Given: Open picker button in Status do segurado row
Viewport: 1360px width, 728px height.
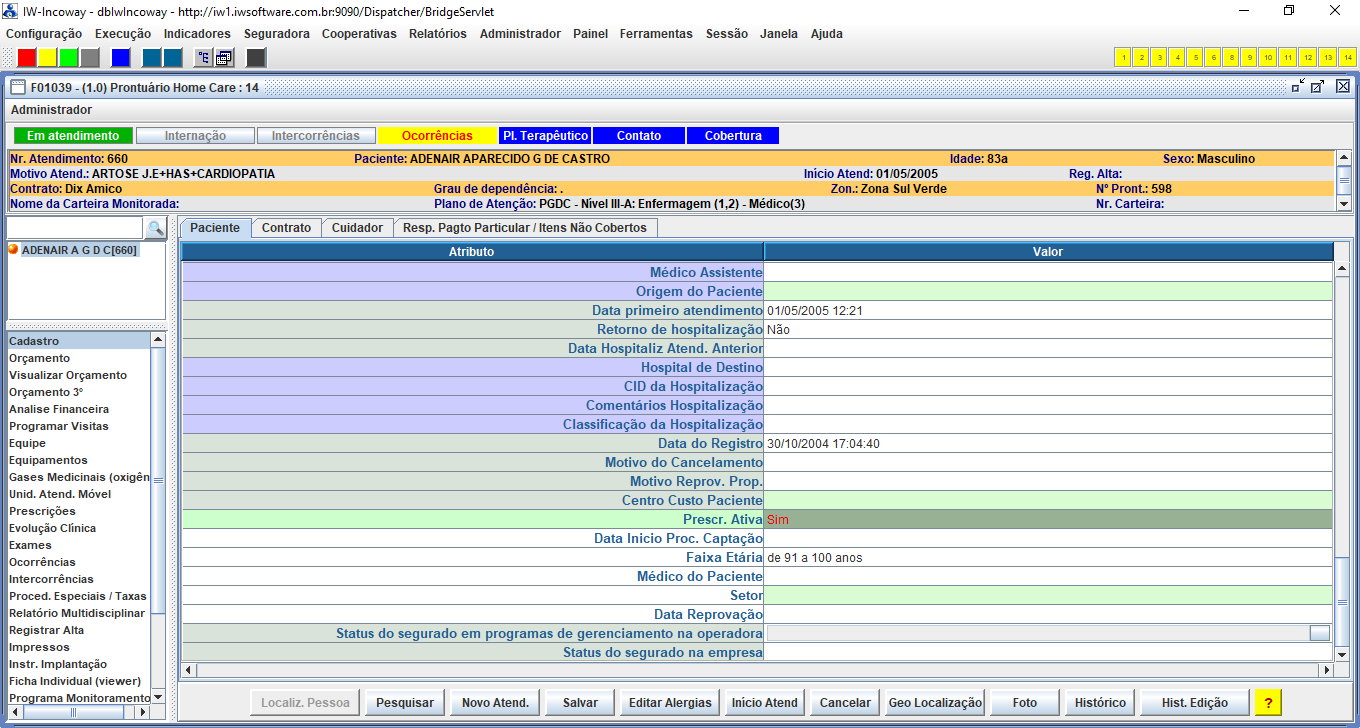Looking at the screenshot, I should tap(1319, 633).
